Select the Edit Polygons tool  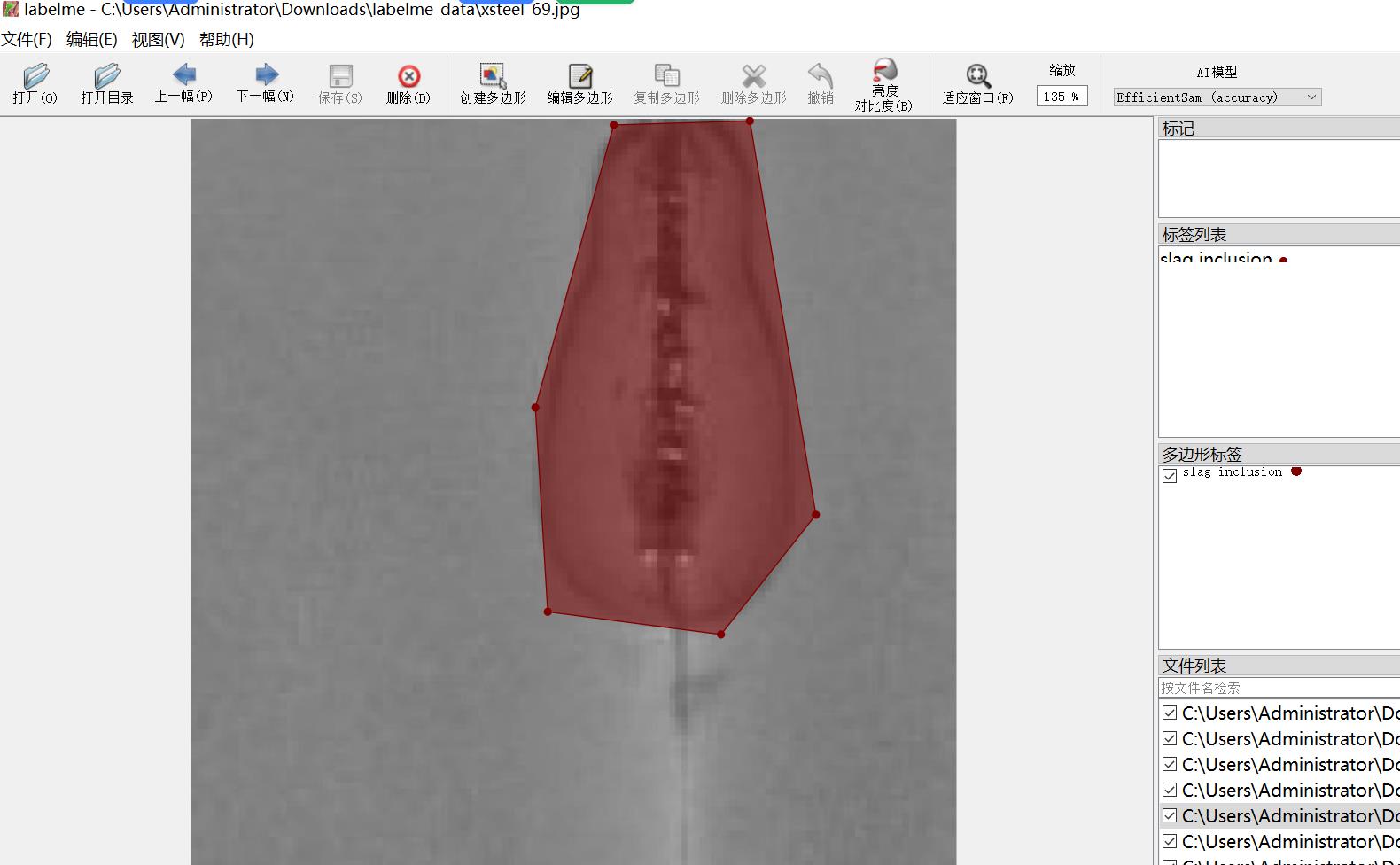pyautogui.click(x=579, y=77)
